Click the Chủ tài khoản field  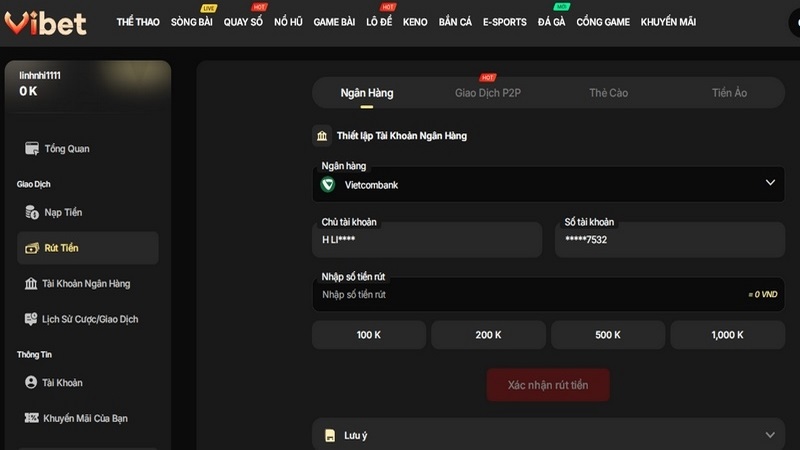(427, 239)
